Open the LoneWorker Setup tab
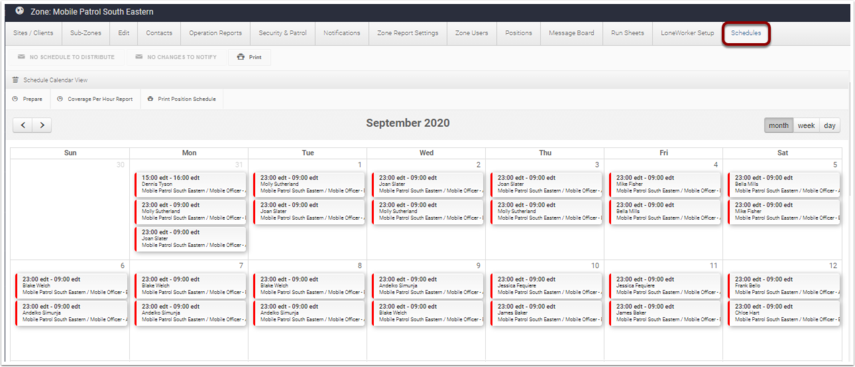This screenshot has width=855, height=367. tap(687, 33)
